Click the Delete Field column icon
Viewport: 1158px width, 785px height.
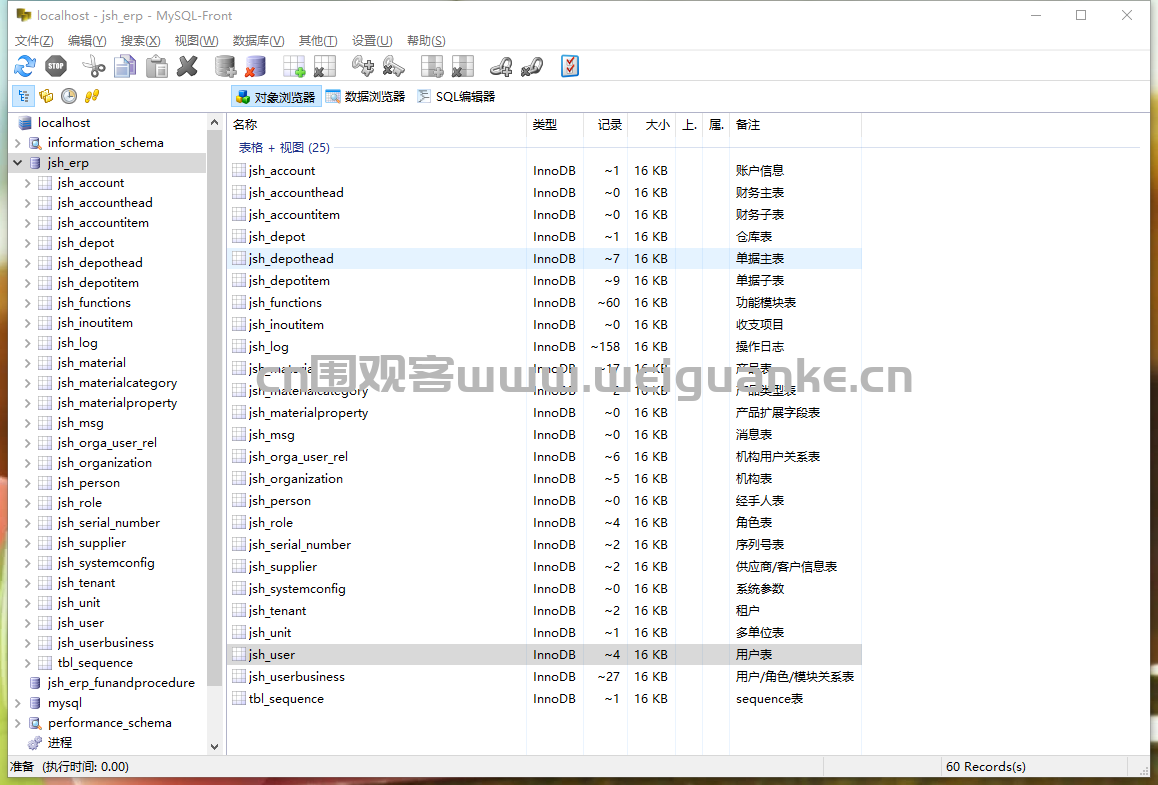tap(462, 66)
